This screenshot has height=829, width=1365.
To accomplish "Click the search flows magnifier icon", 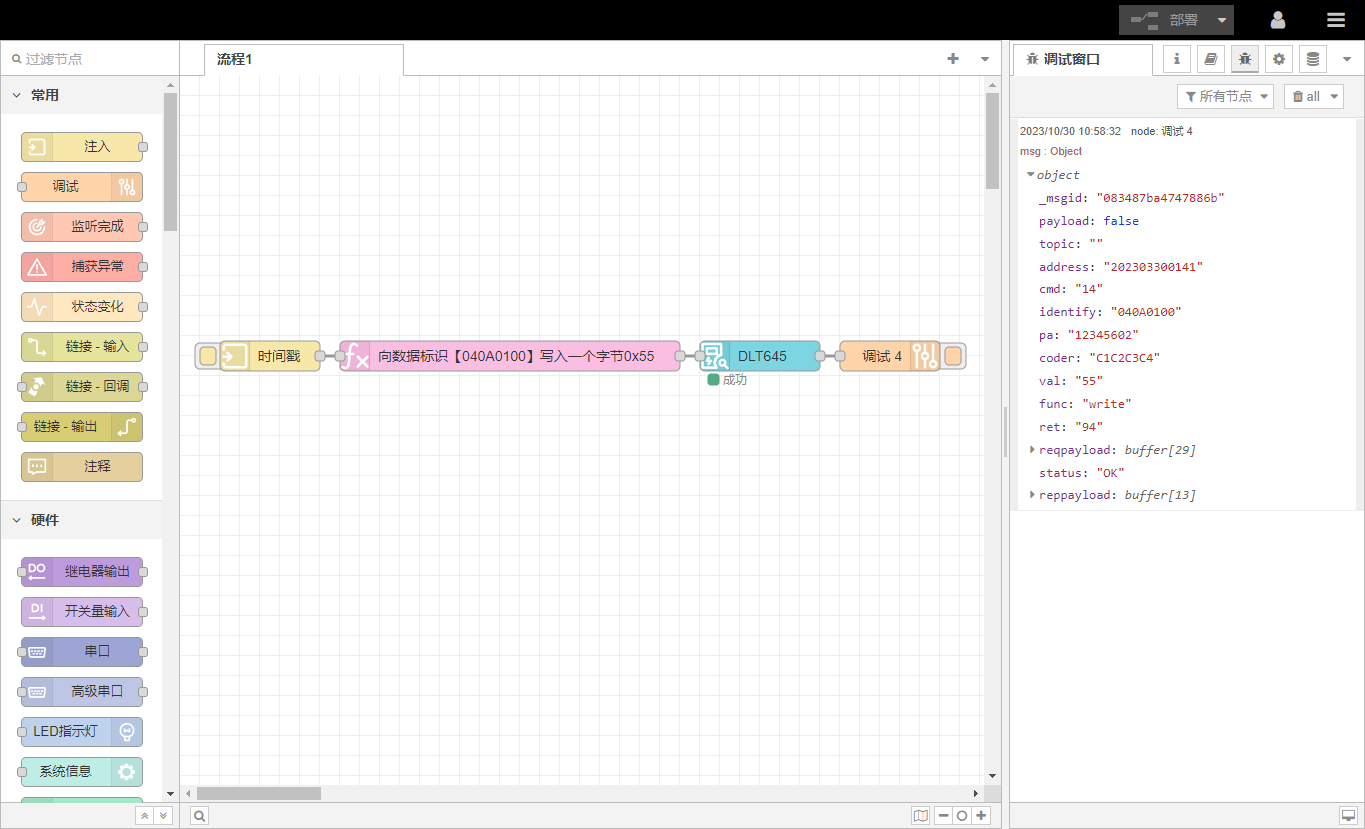I will (200, 816).
